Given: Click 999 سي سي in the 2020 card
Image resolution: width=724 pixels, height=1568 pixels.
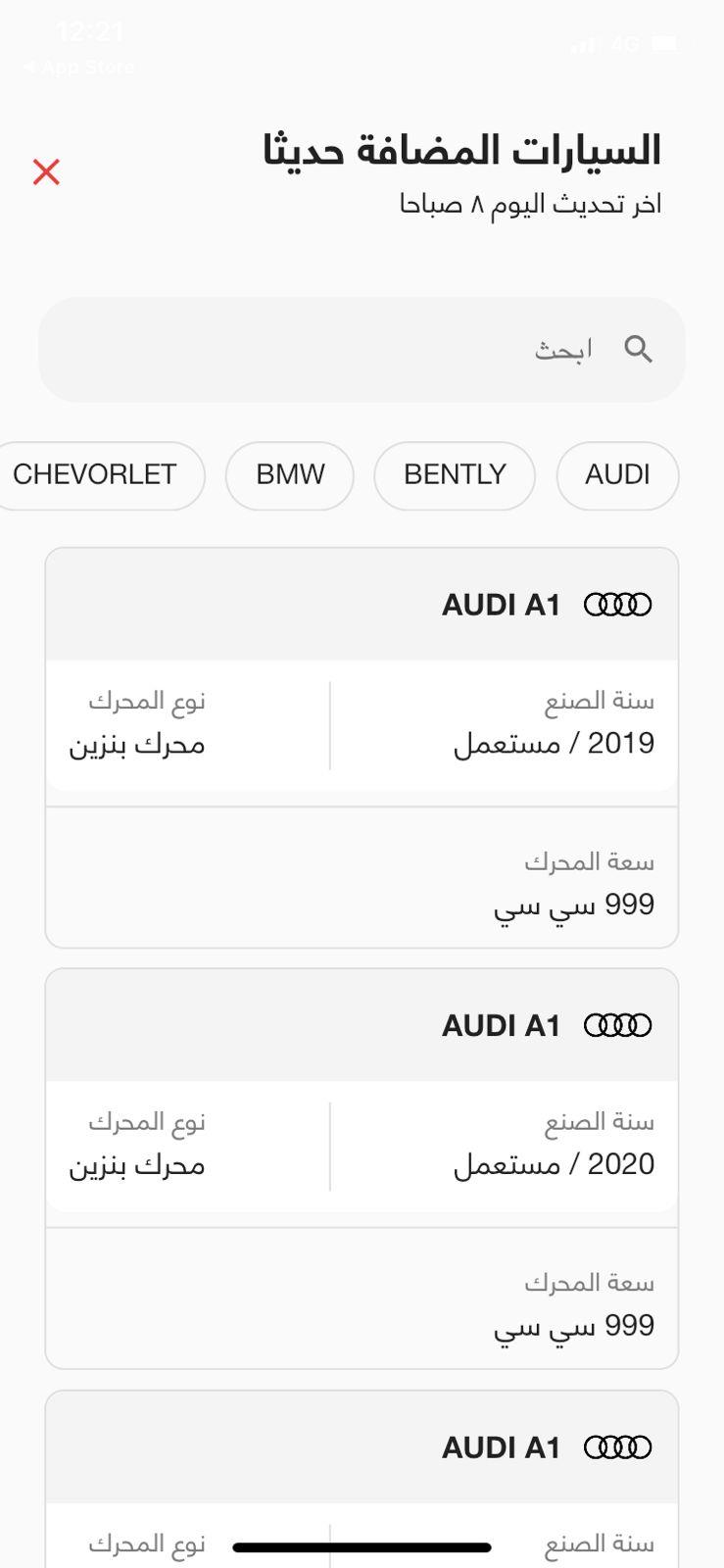Looking at the screenshot, I should 573,1326.
